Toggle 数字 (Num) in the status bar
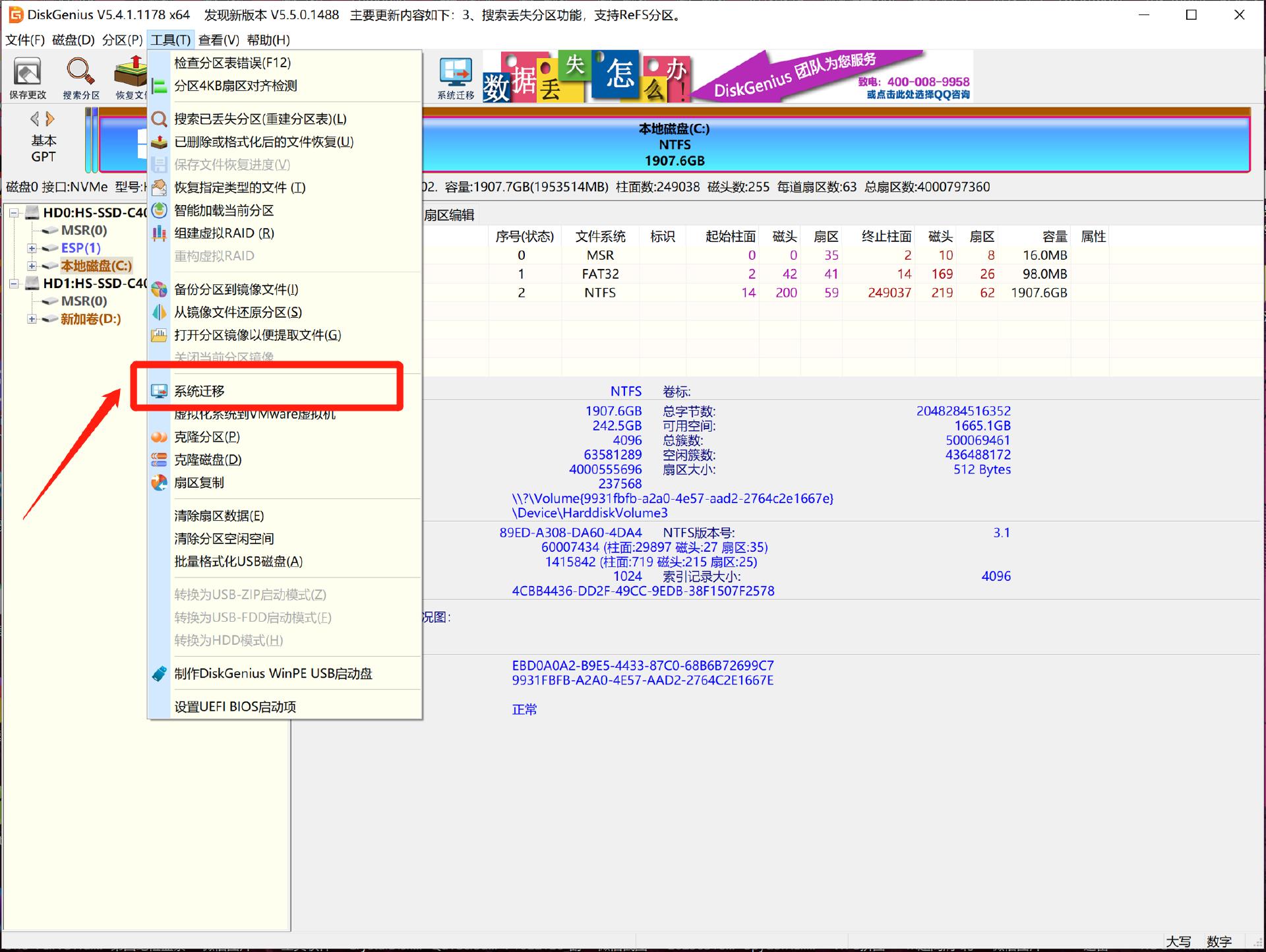This screenshot has height=952, width=1266. tap(1219, 941)
